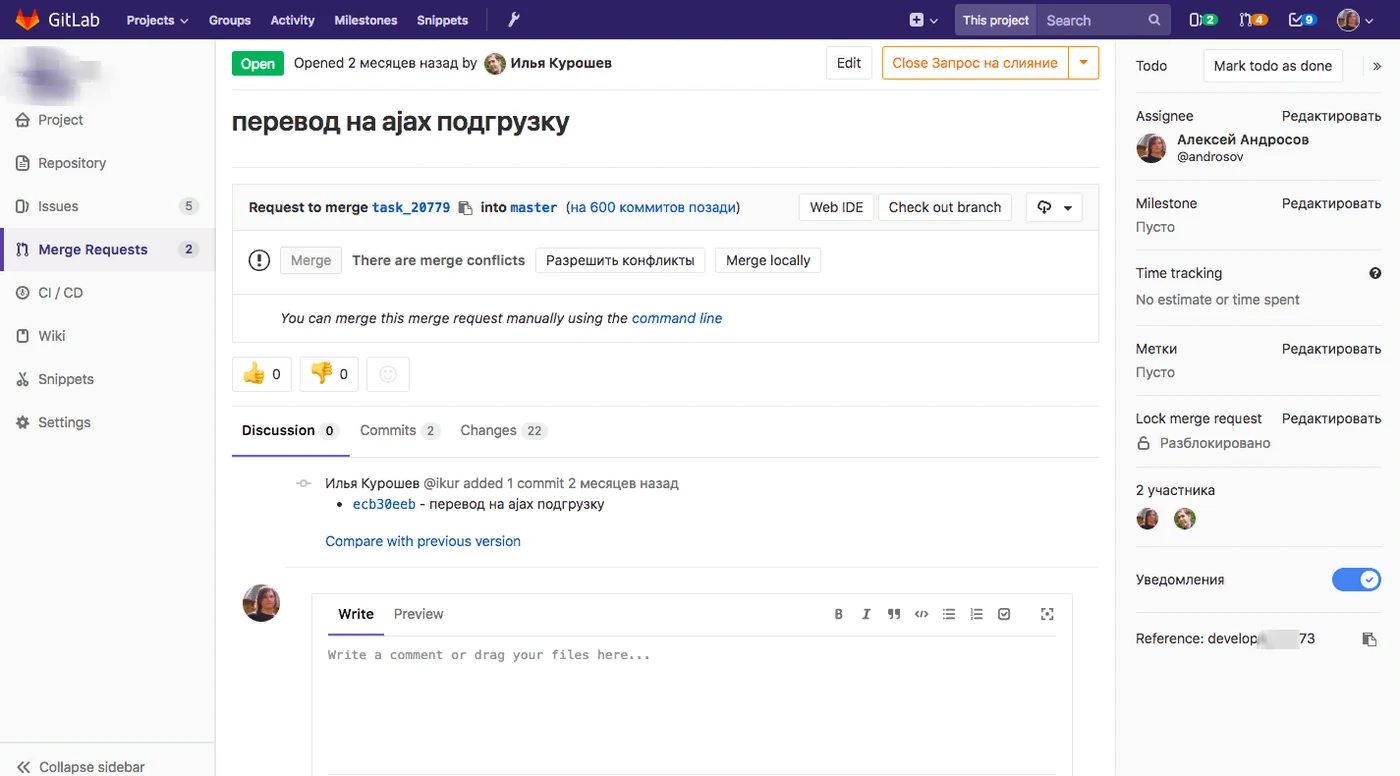Image resolution: width=1400 pixels, height=776 pixels.
Task: Expand the Projects dropdown in navbar
Action: click(157, 20)
